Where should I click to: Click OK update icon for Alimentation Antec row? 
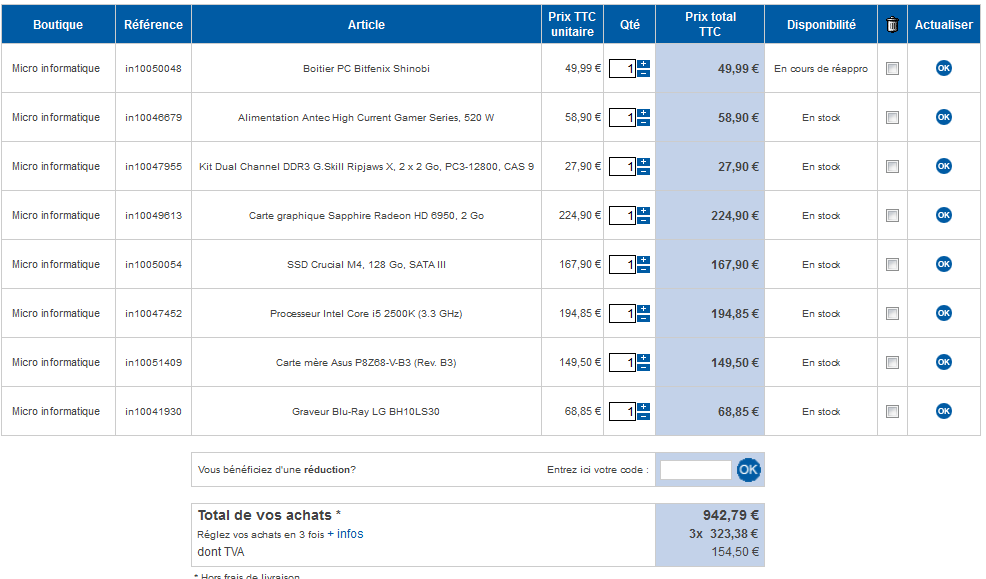(x=943, y=117)
